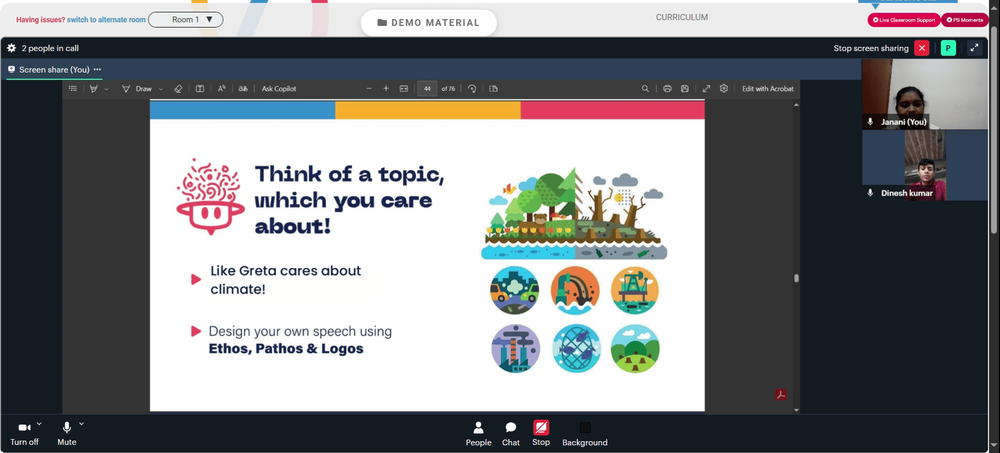Viewport: 1000px width, 453px height.
Task: Print the PDF document
Action: click(667, 89)
